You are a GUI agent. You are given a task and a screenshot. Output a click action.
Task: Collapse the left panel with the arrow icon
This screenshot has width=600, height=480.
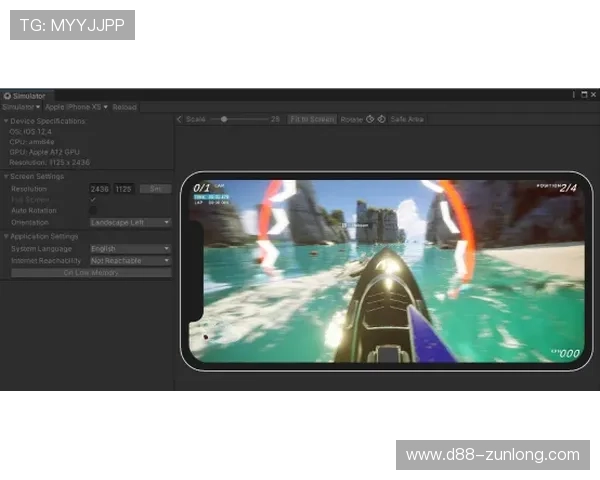(x=179, y=119)
